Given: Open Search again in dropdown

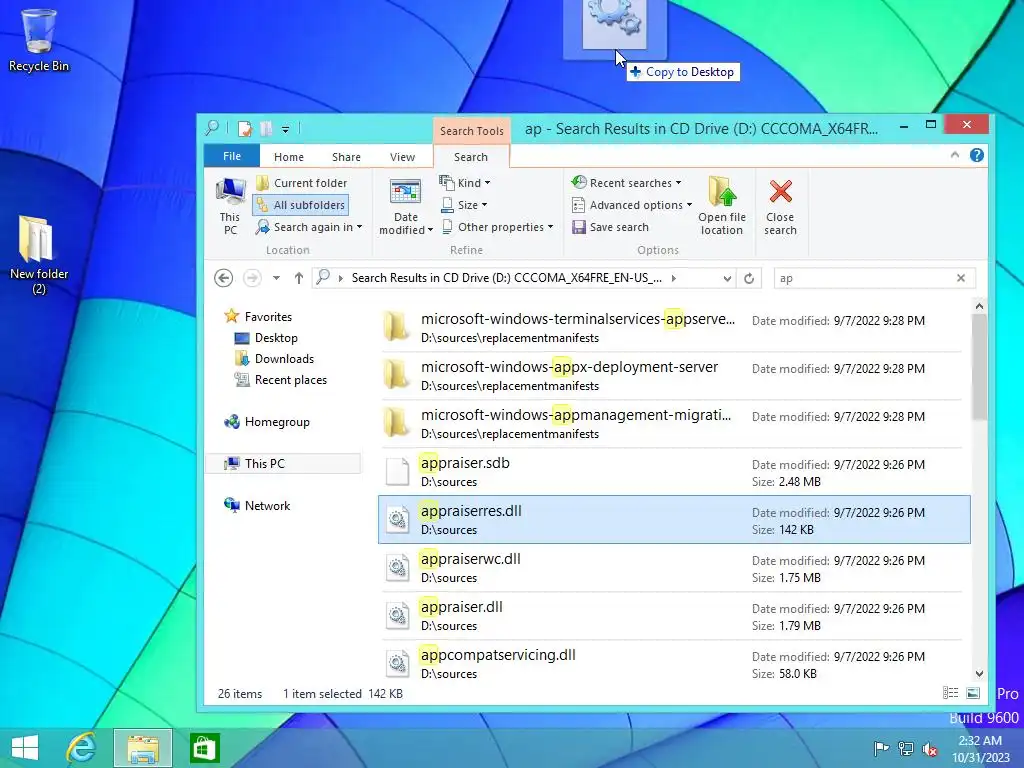Looking at the screenshot, I should 309,227.
